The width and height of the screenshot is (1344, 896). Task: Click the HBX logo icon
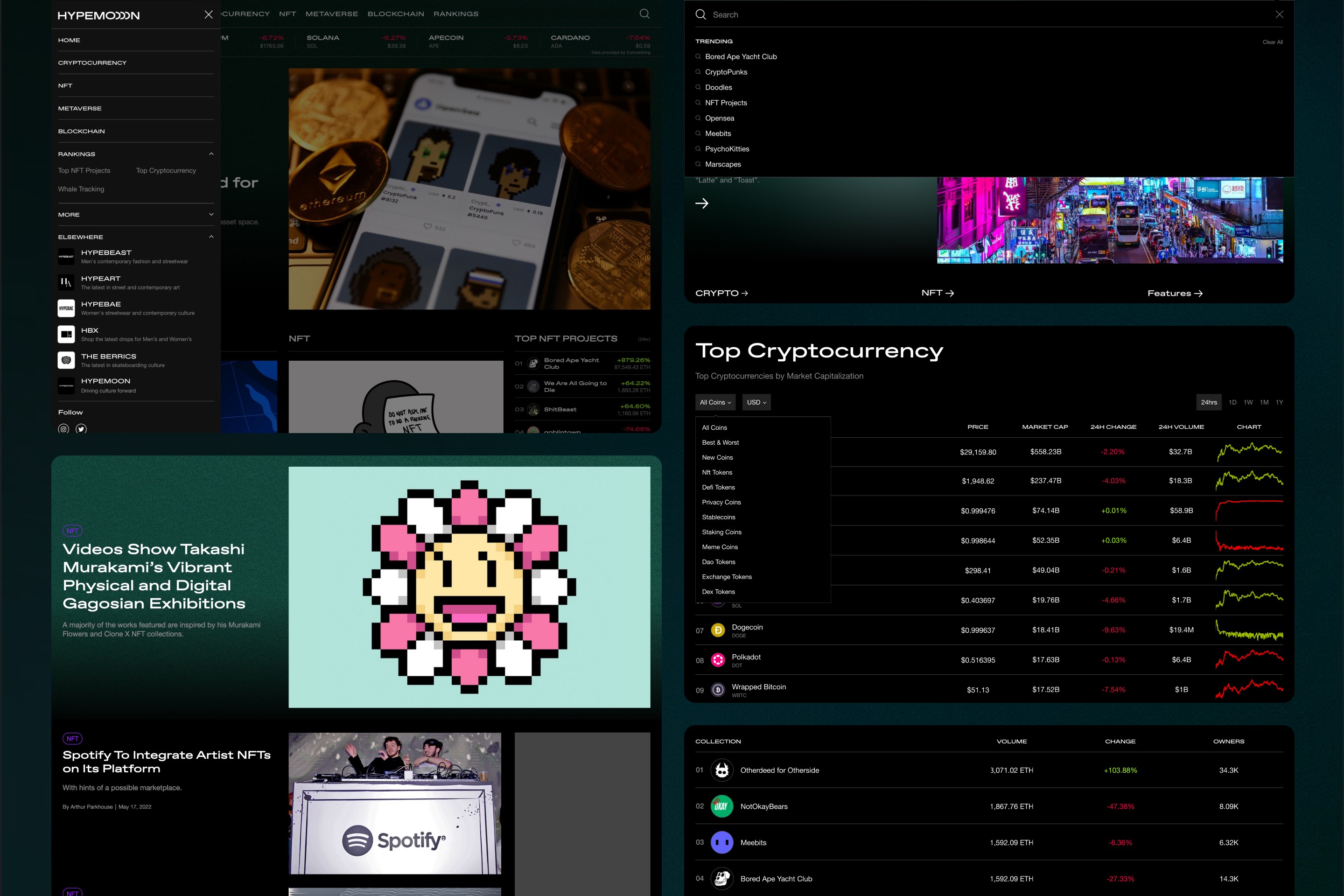point(66,334)
